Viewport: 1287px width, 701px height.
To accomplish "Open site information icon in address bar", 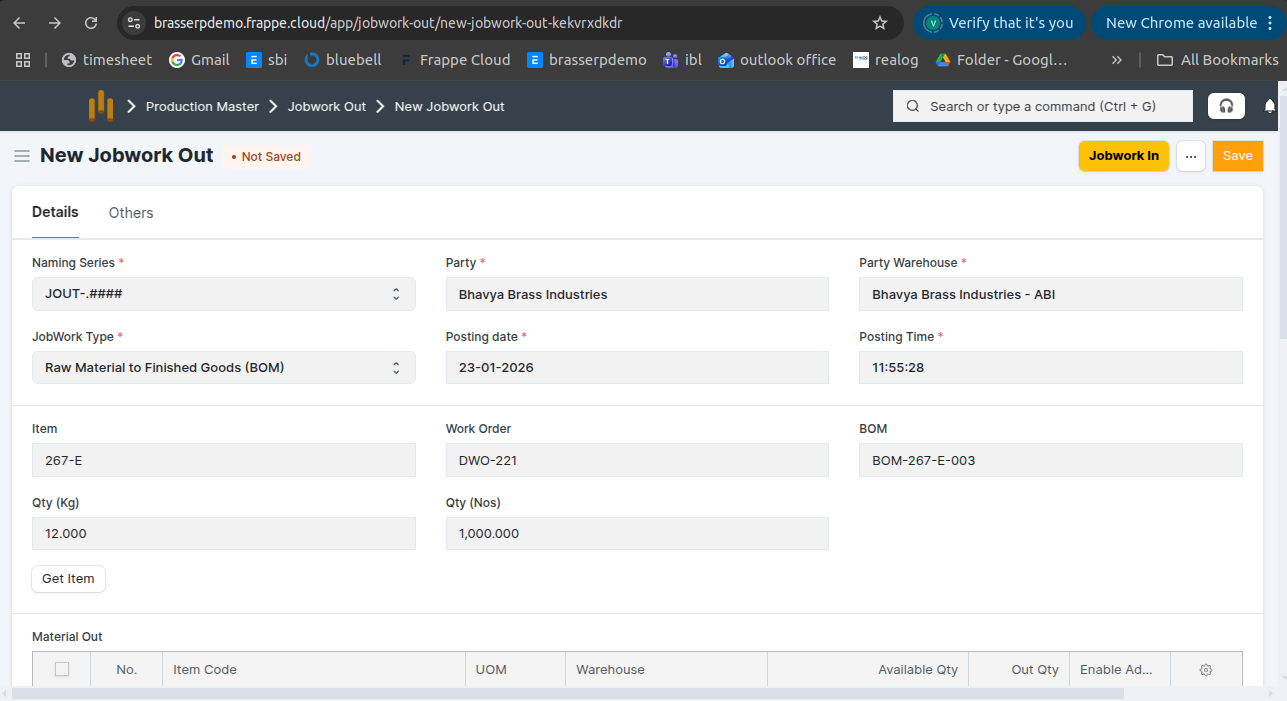I will pyautogui.click(x=134, y=23).
